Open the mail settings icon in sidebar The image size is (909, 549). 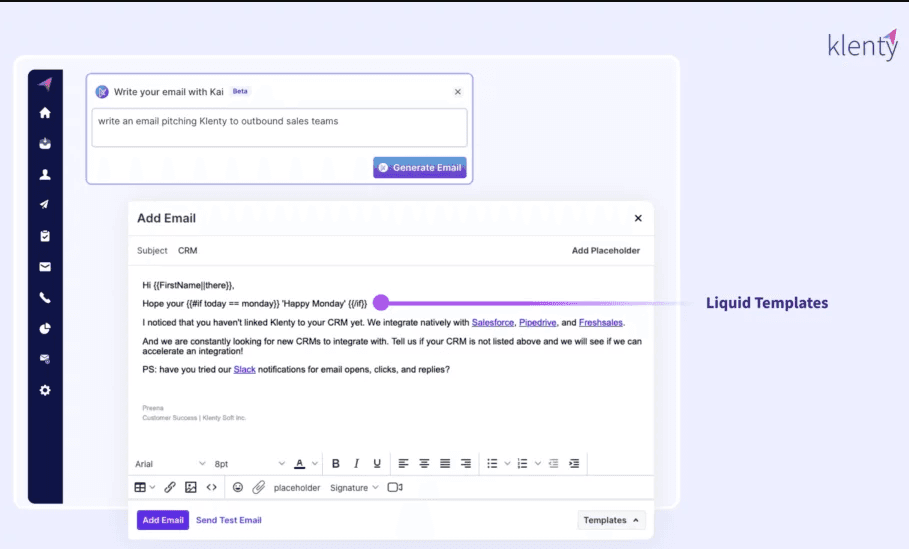coord(45,359)
